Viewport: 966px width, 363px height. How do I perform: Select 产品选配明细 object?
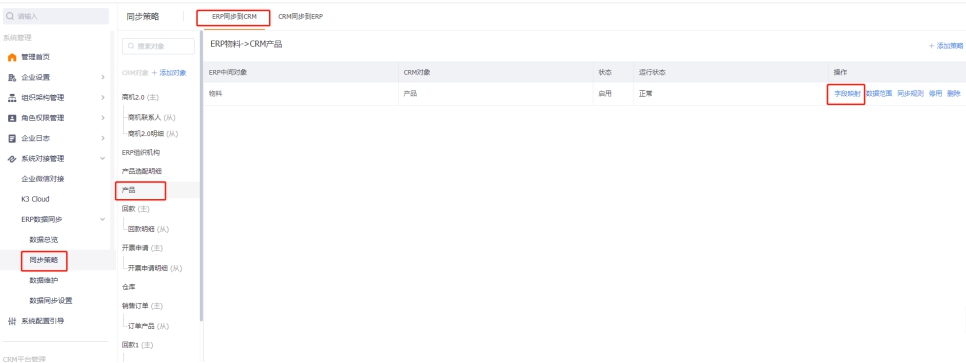pyautogui.click(x=142, y=171)
